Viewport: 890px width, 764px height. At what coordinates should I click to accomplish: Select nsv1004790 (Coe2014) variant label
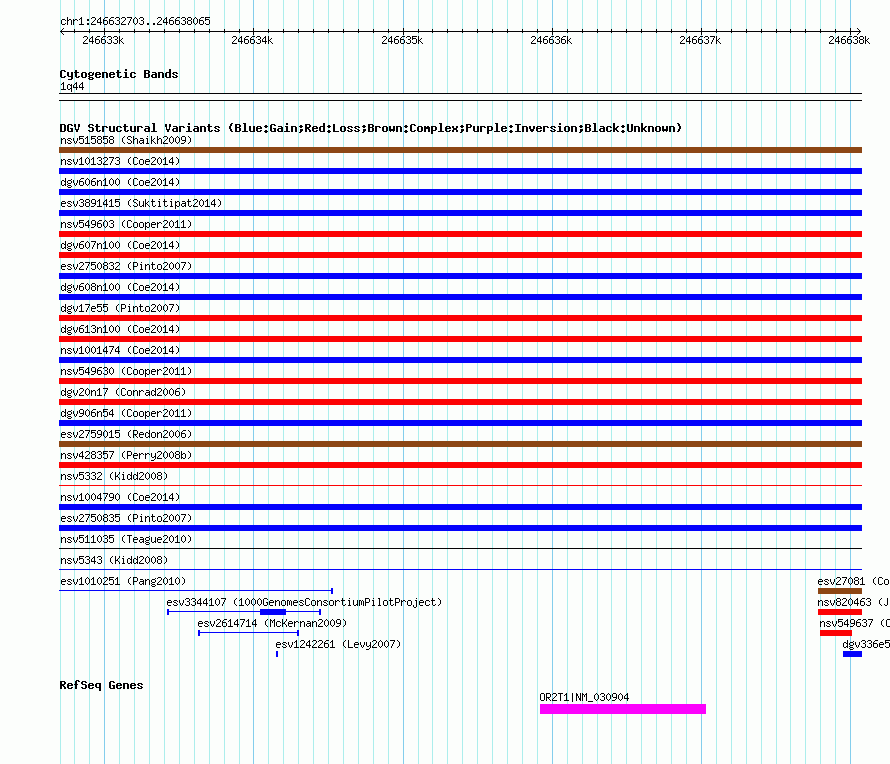[120, 497]
